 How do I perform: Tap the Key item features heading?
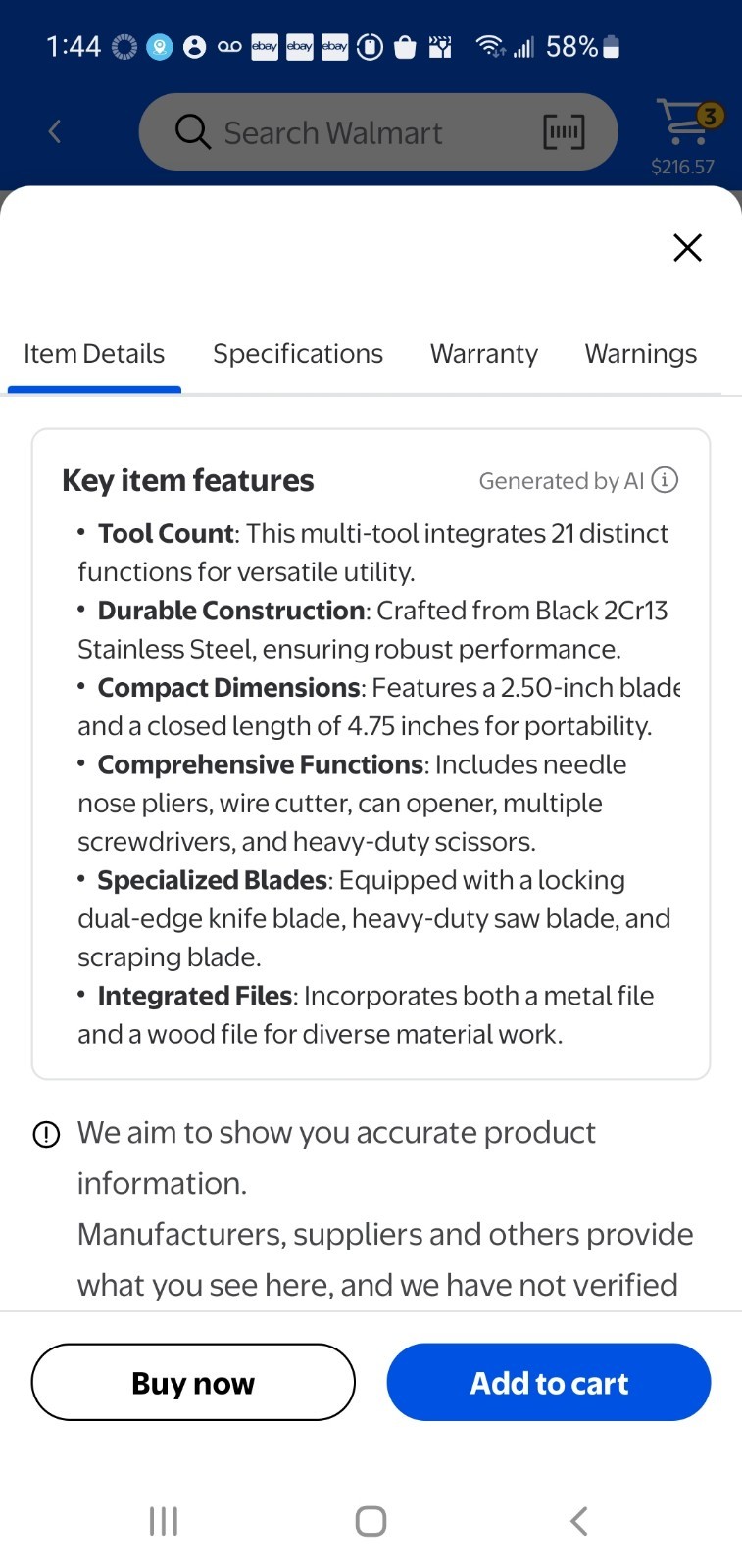(x=188, y=481)
